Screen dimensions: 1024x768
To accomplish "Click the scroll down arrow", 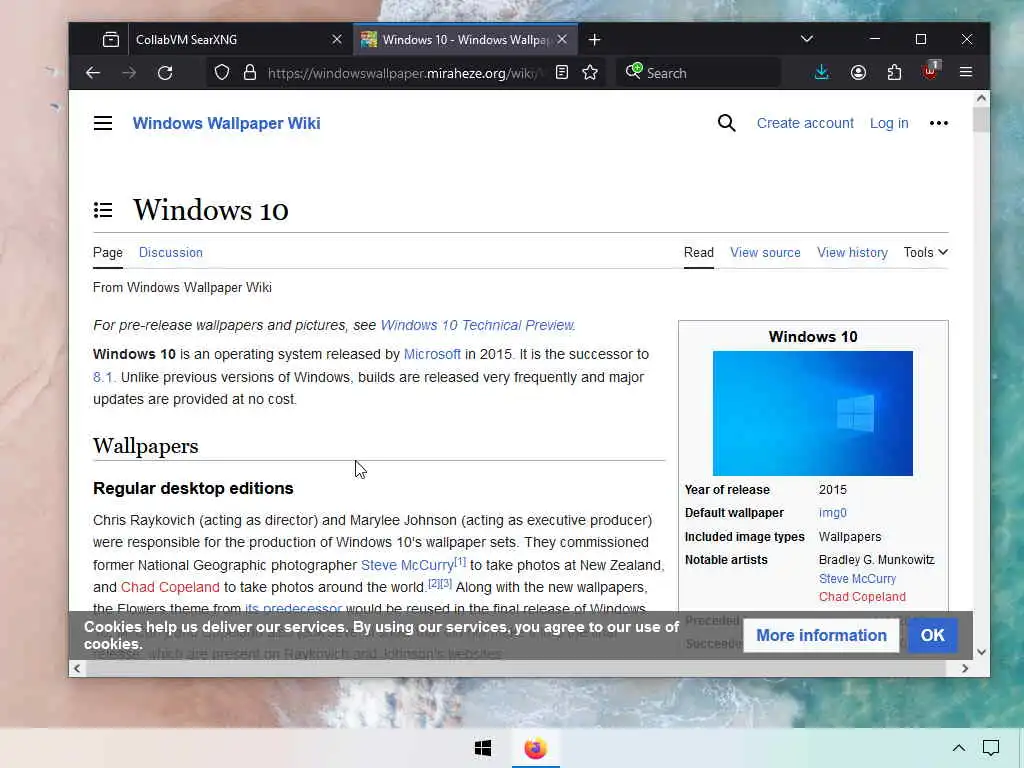I will click(x=981, y=652).
